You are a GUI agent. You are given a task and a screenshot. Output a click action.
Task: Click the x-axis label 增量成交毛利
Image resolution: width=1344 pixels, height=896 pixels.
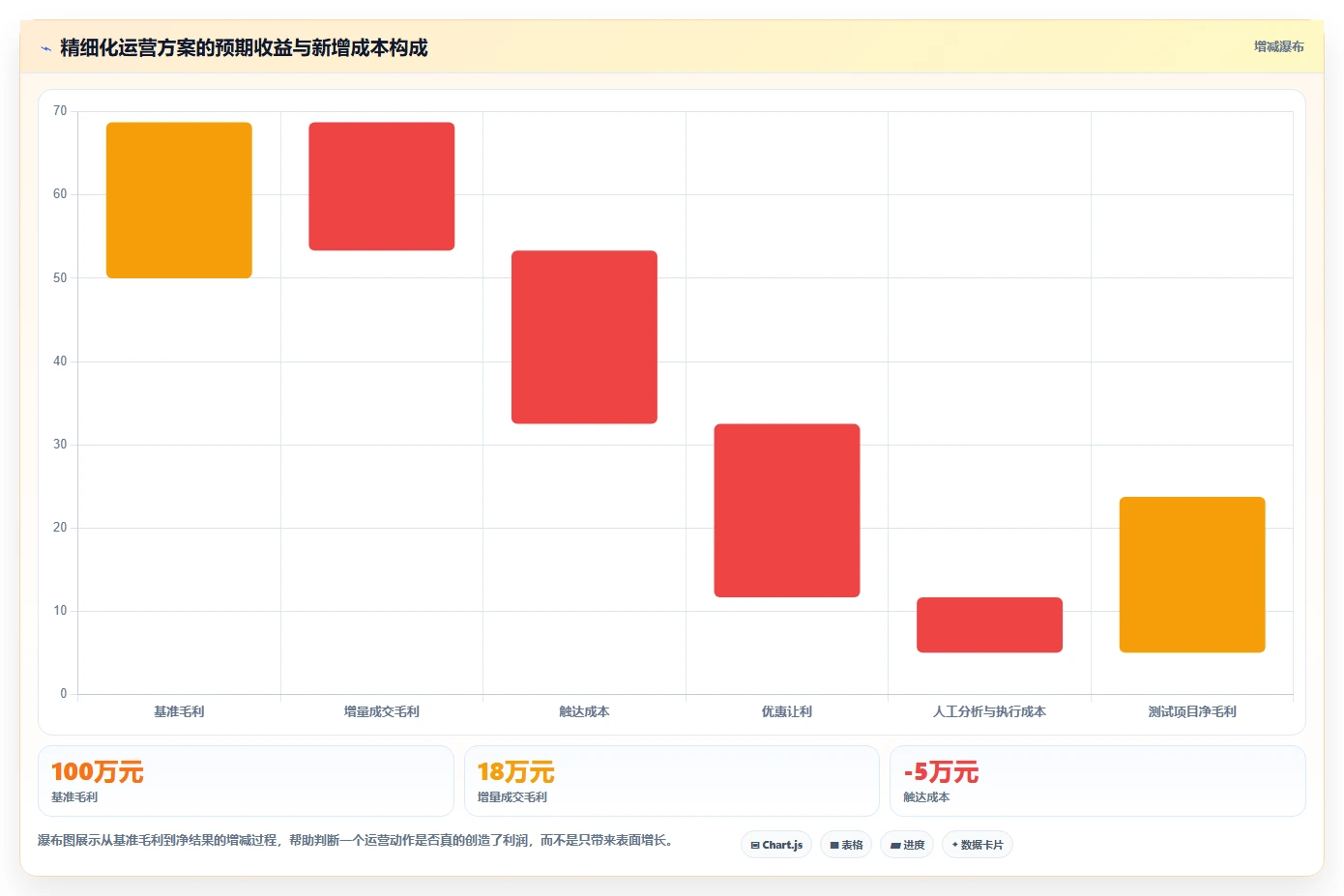click(x=382, y=711)
